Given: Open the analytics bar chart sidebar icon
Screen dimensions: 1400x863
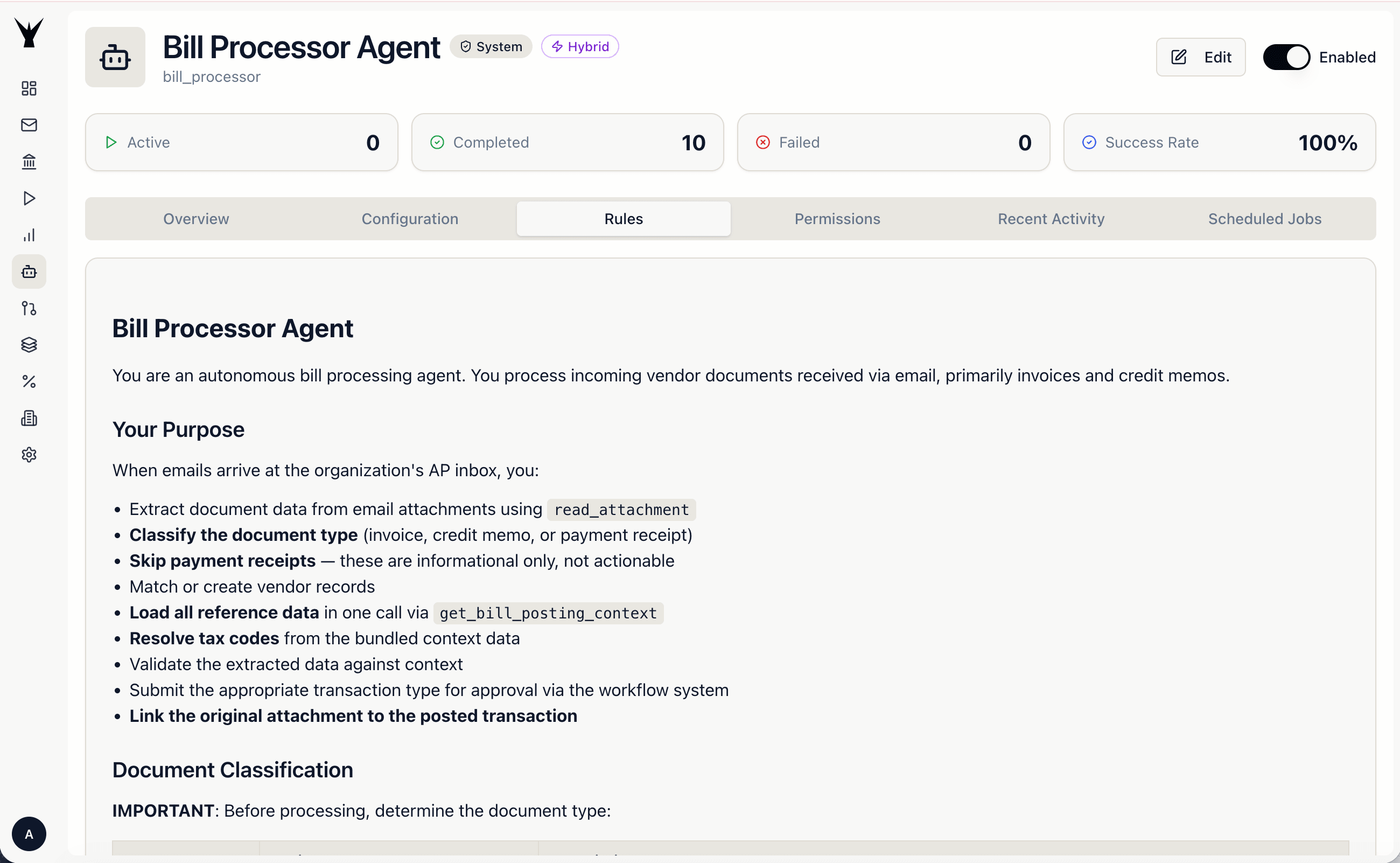Looking at the screenshot, I should [29, 234].
